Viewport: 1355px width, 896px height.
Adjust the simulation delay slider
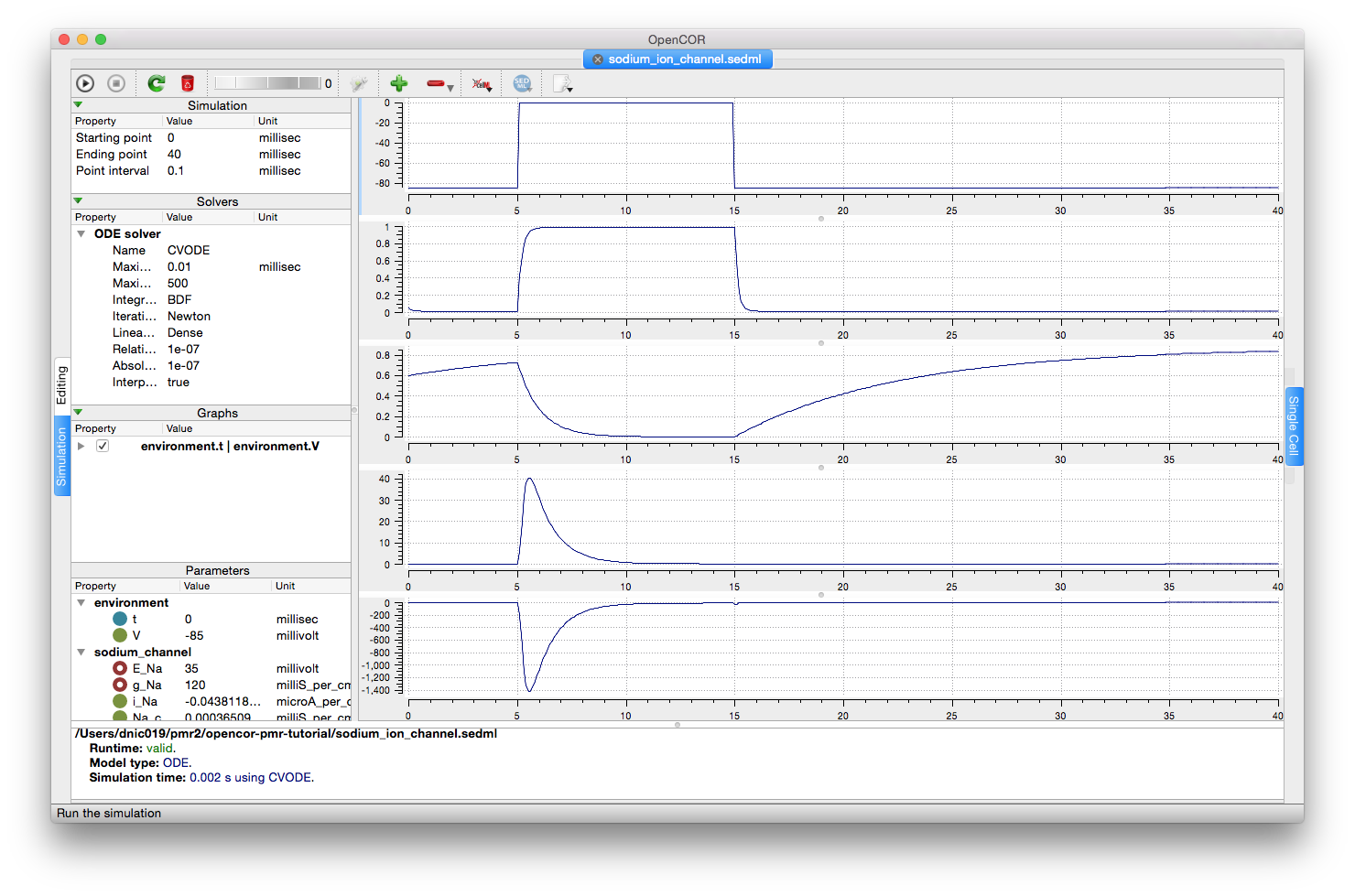pyautogui.click(x=267, y=83)
